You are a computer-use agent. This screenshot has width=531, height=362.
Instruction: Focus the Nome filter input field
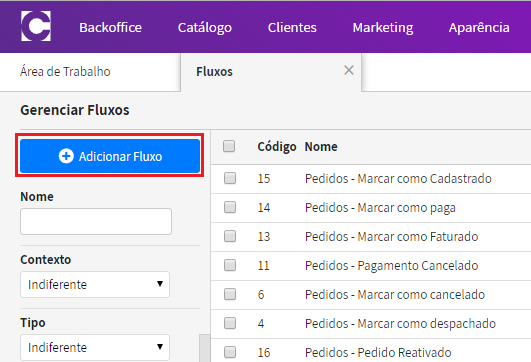point(96,221)
